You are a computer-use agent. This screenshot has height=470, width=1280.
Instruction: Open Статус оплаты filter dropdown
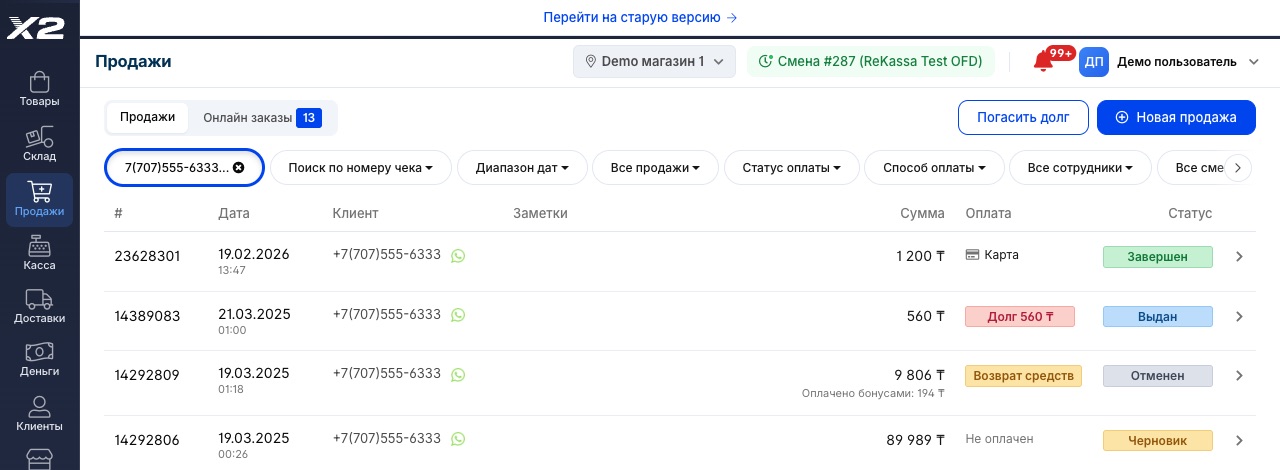pos(791,168)
